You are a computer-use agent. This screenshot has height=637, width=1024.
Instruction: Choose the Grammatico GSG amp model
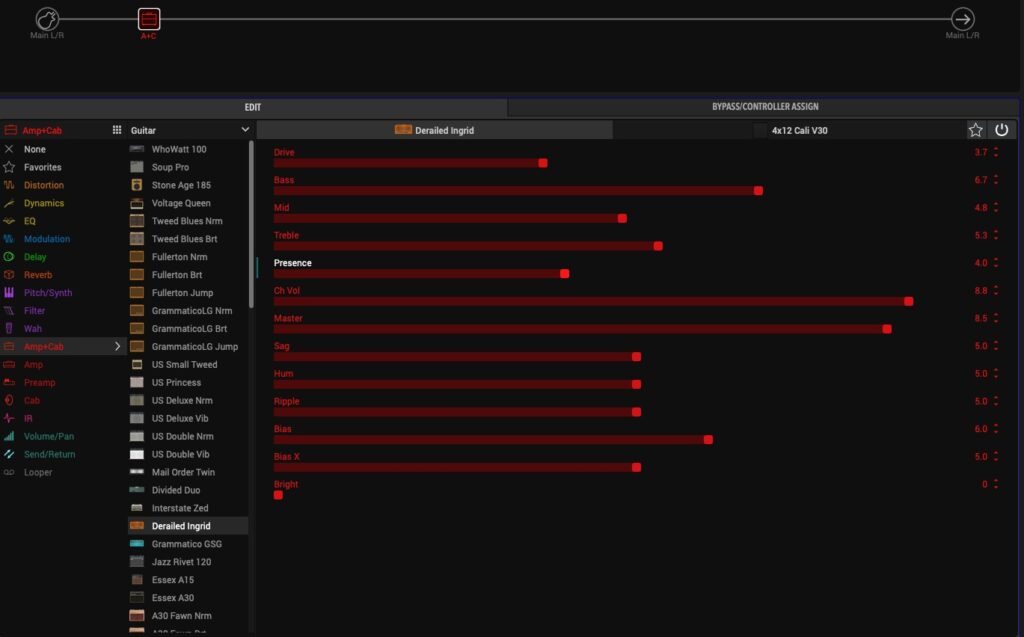click(187, 544)
